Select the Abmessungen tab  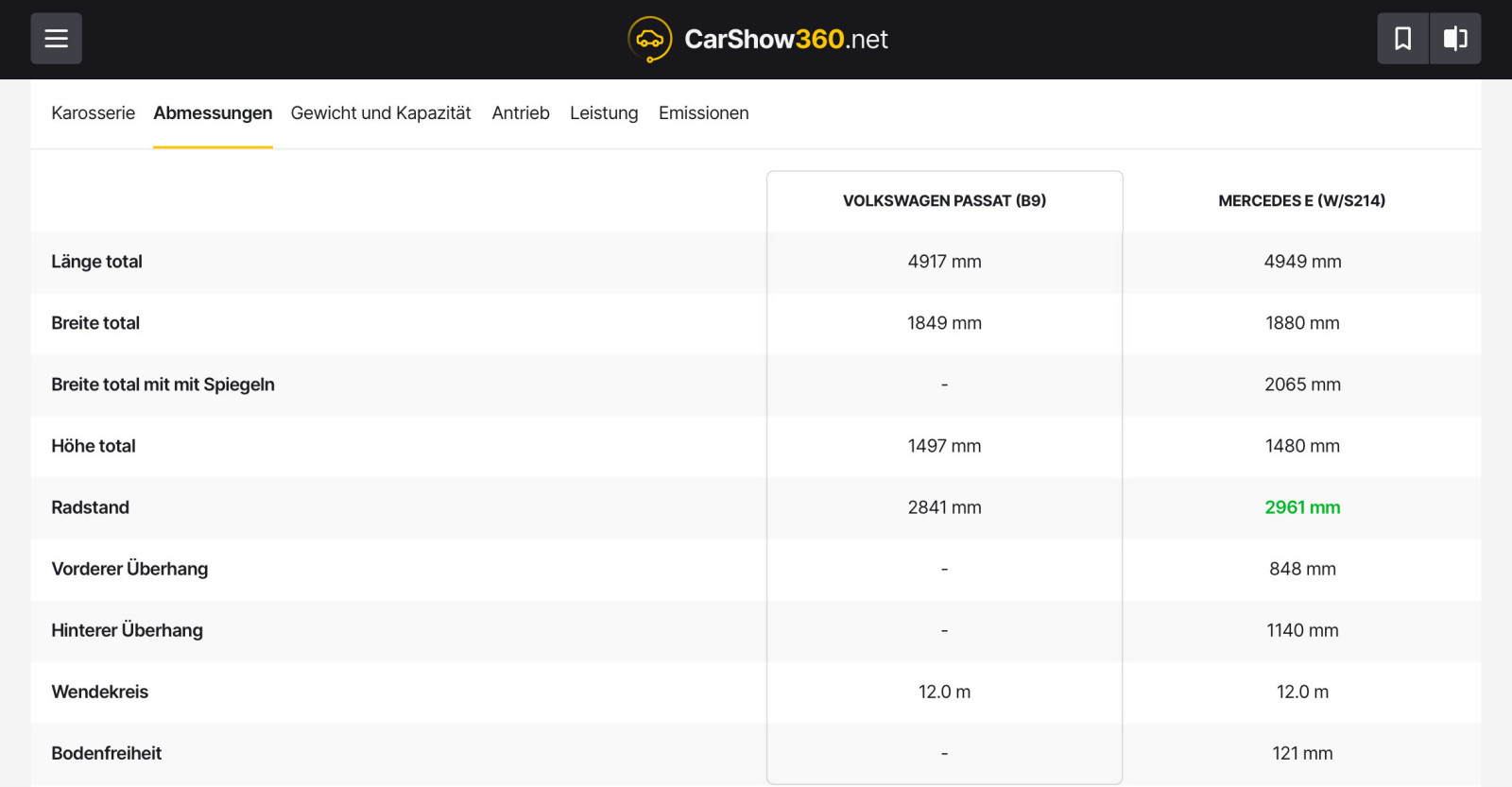tap(213, 113)
